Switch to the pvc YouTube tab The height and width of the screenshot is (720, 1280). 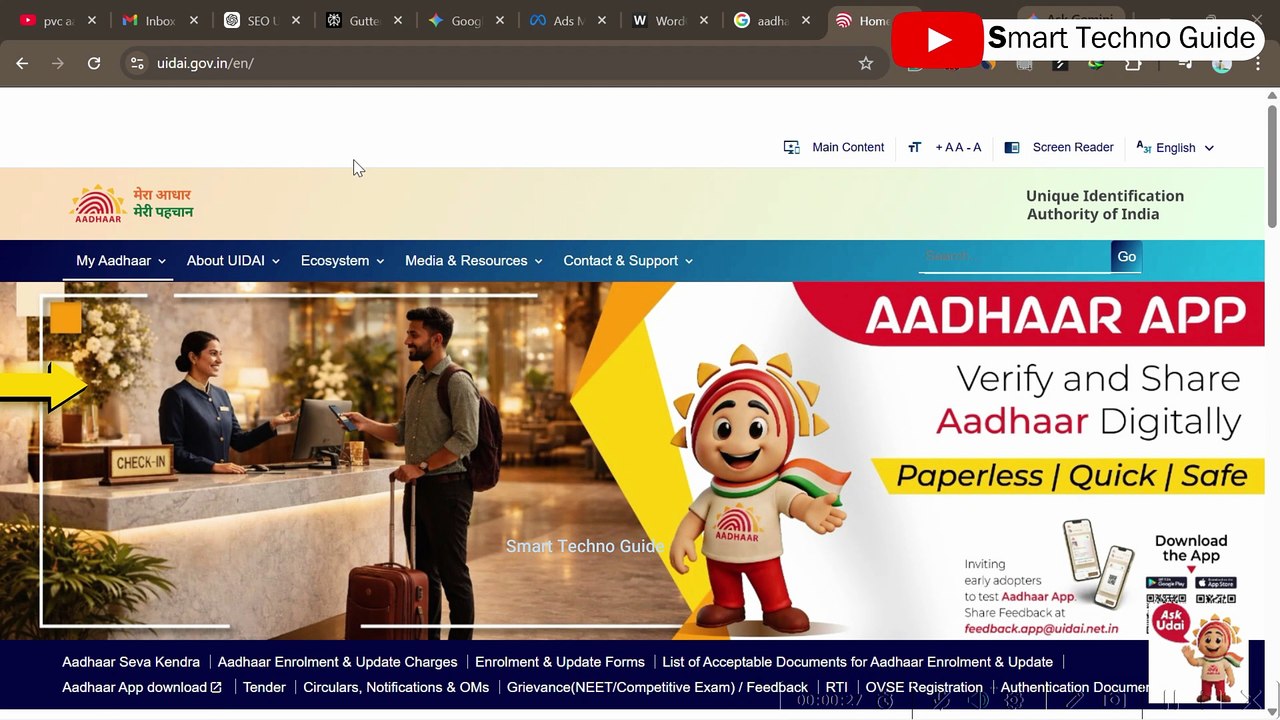pos(48,20)
